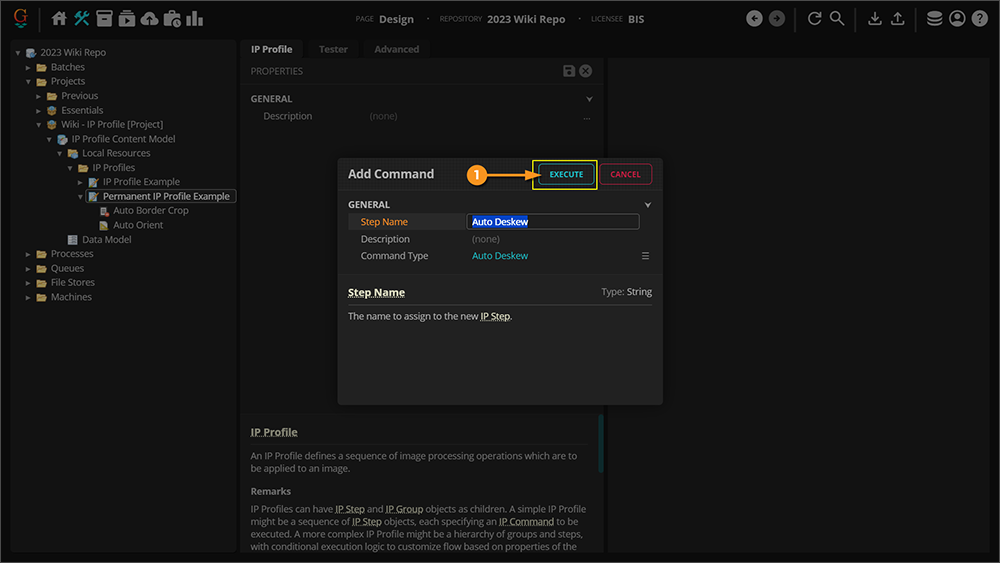Save properties with the floppy disk icon
This screenshot has height=563, width=1000.
(569, 71)
